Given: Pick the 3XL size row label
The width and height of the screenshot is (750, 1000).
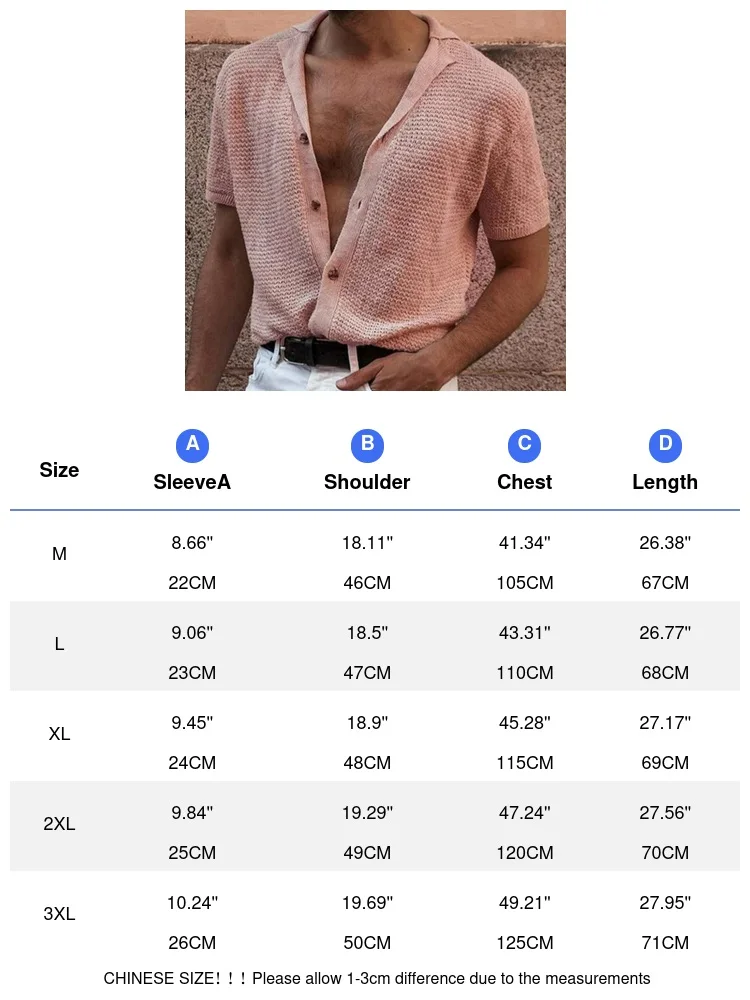Looking at the screenshot, I should pyautogui.click(x=59, y=914).
